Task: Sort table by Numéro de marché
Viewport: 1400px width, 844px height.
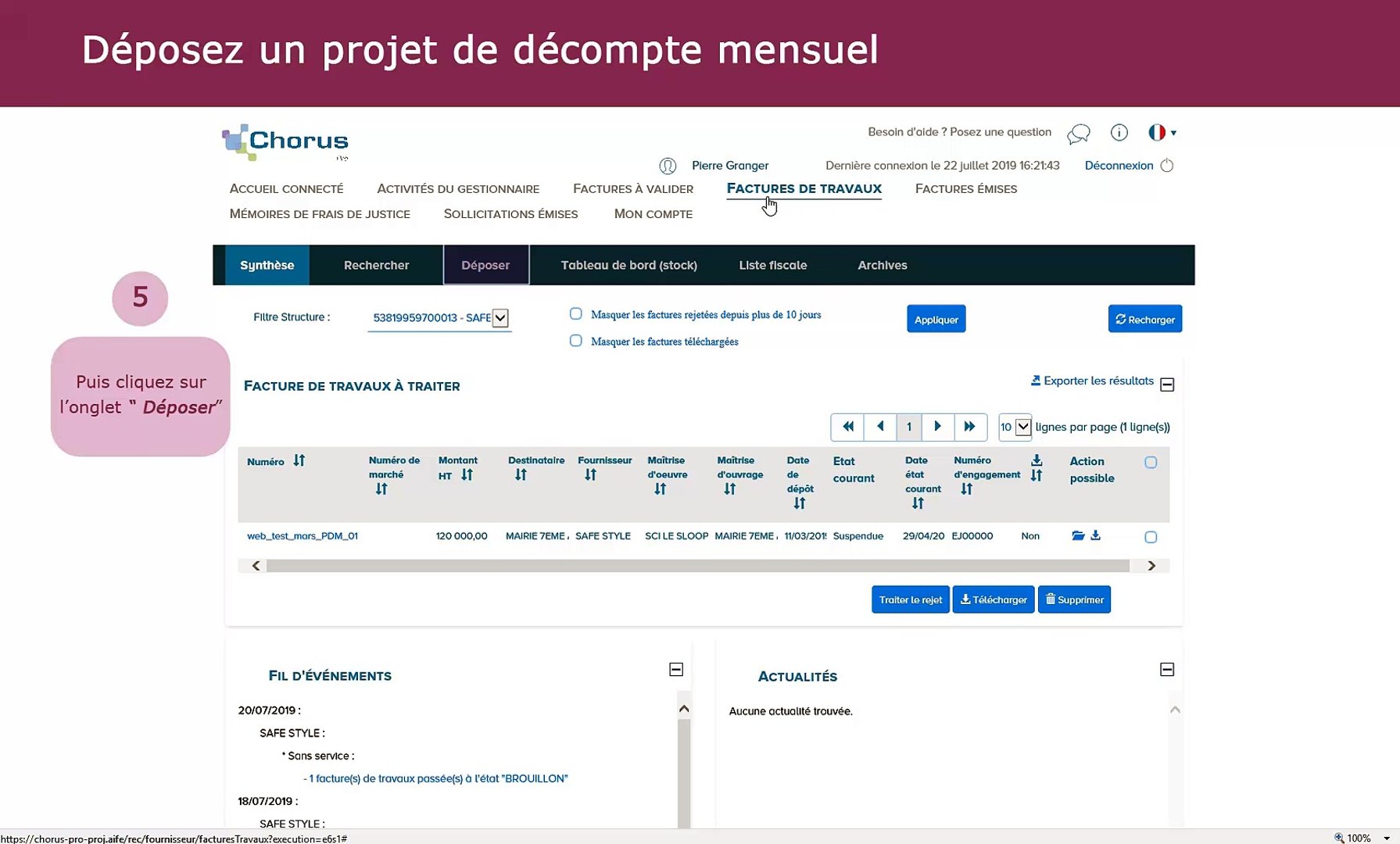Action: pyautogui.click(x=381, y=489)
